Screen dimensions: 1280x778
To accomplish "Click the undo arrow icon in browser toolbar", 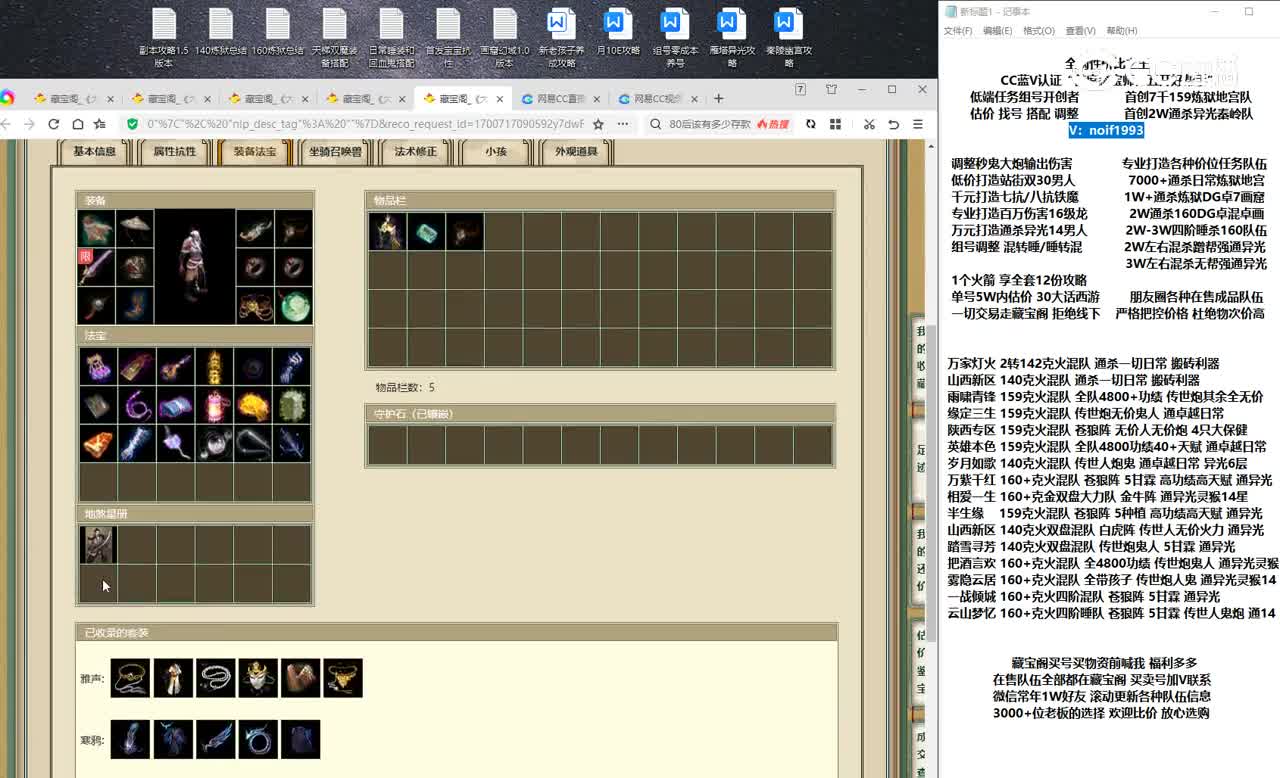I will (893, 124).
